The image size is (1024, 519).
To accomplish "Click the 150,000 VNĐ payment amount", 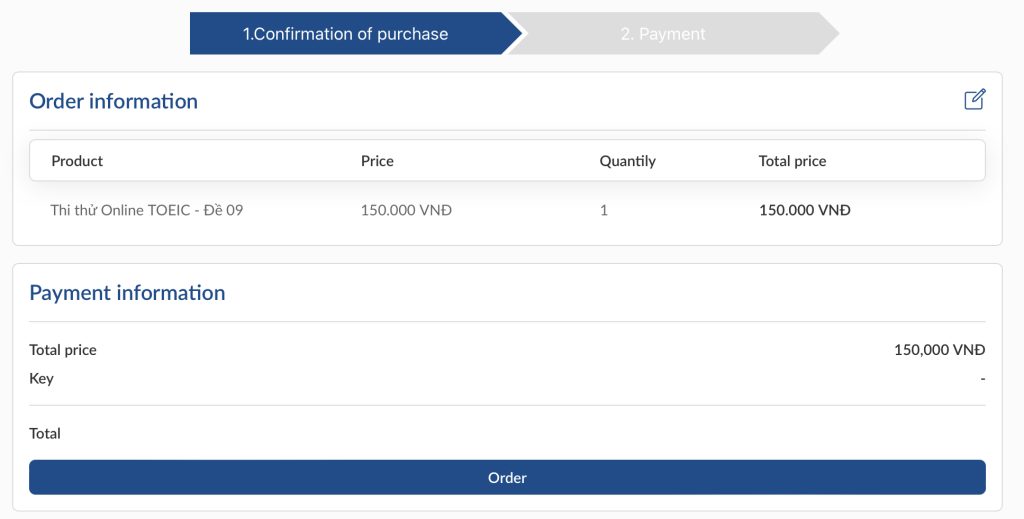I will 939,350.
